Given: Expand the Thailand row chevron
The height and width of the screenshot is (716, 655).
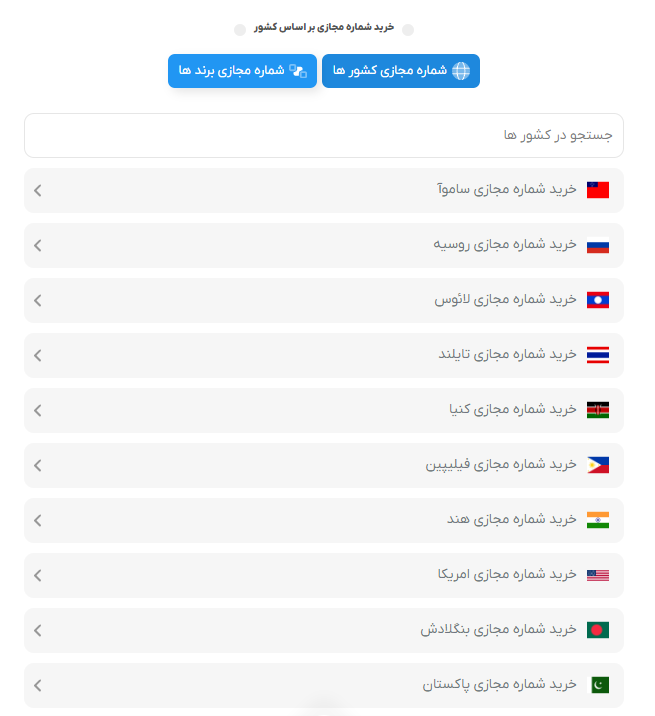Looking at the screenshot, I should 38,355.
